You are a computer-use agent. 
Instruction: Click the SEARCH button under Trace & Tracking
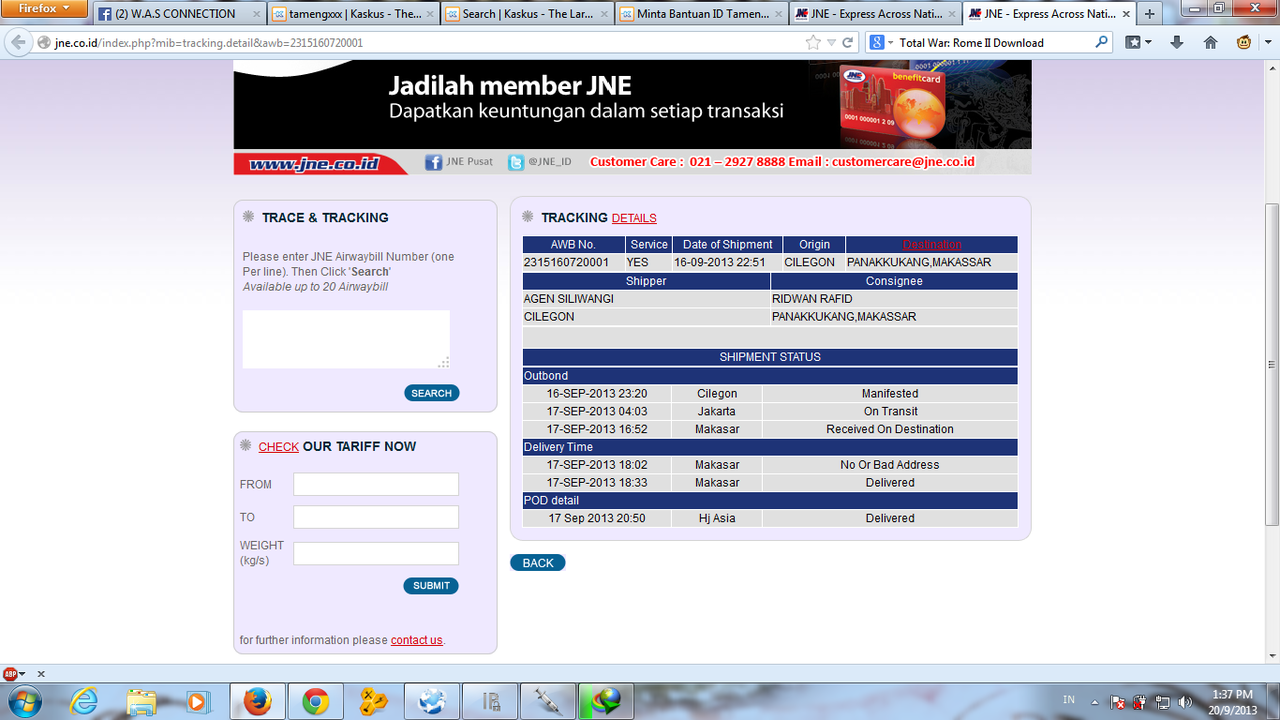(432, 393)
